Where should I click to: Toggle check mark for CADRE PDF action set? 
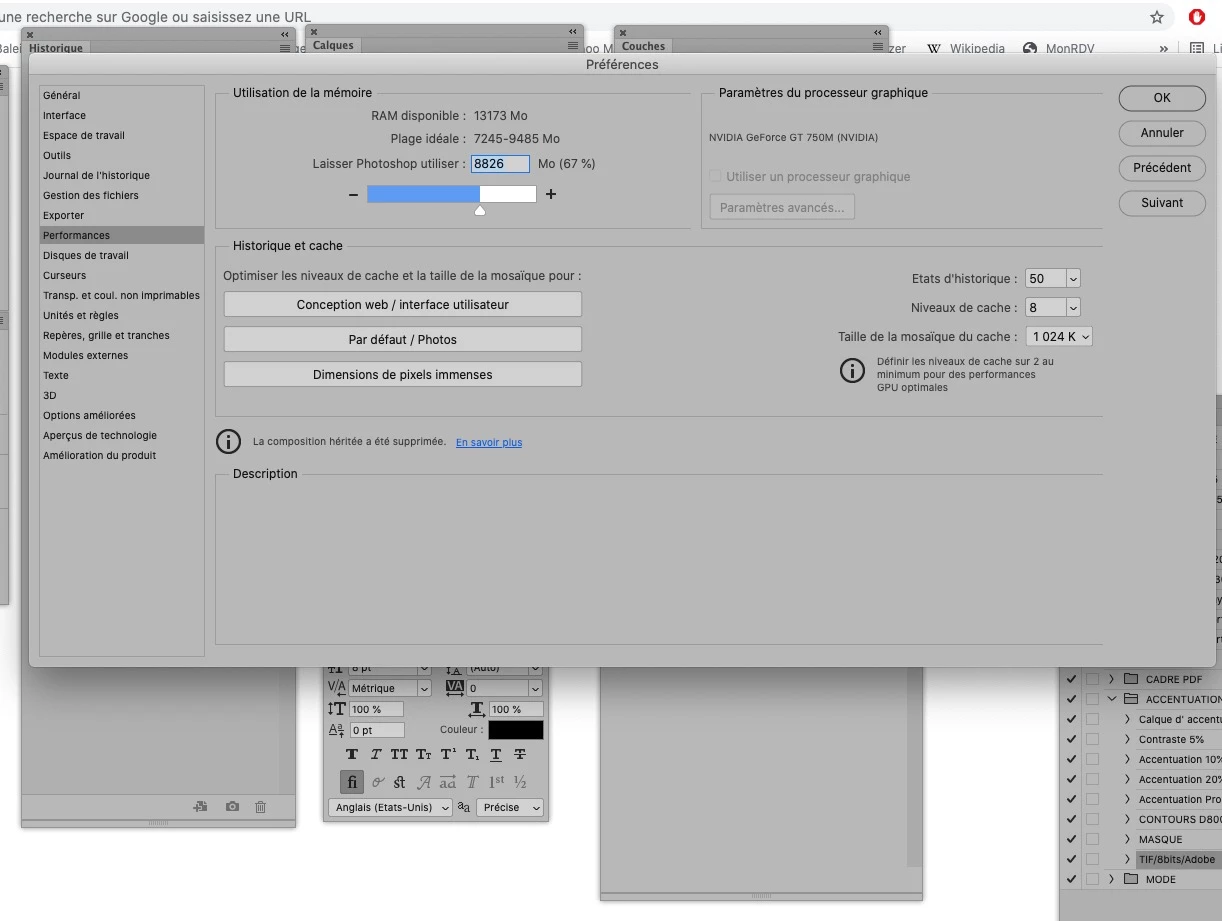point(1072,679)
